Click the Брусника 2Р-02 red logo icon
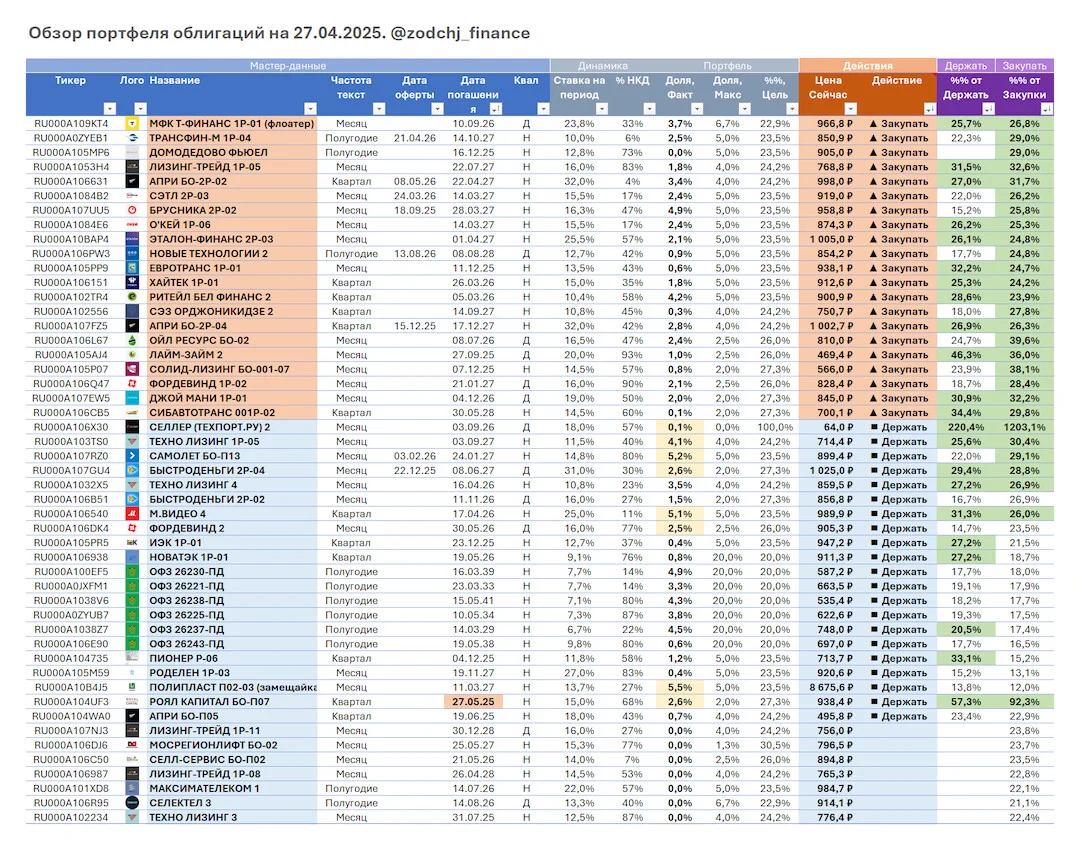This screenshot has width=1080, height=845. click(132, 211)
